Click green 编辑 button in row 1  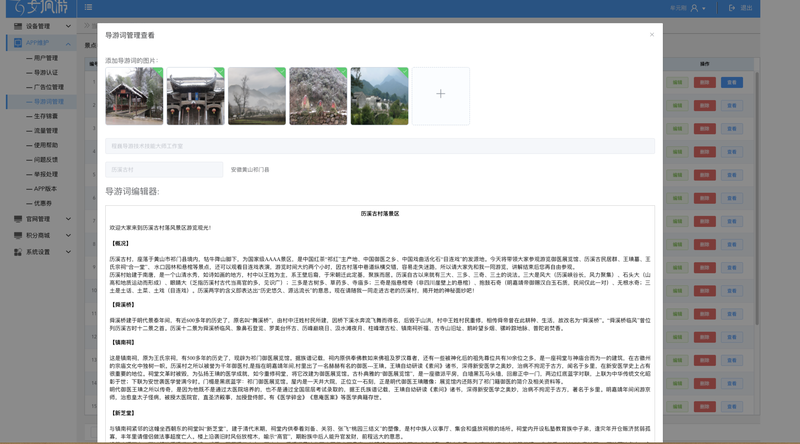point(677,82)
